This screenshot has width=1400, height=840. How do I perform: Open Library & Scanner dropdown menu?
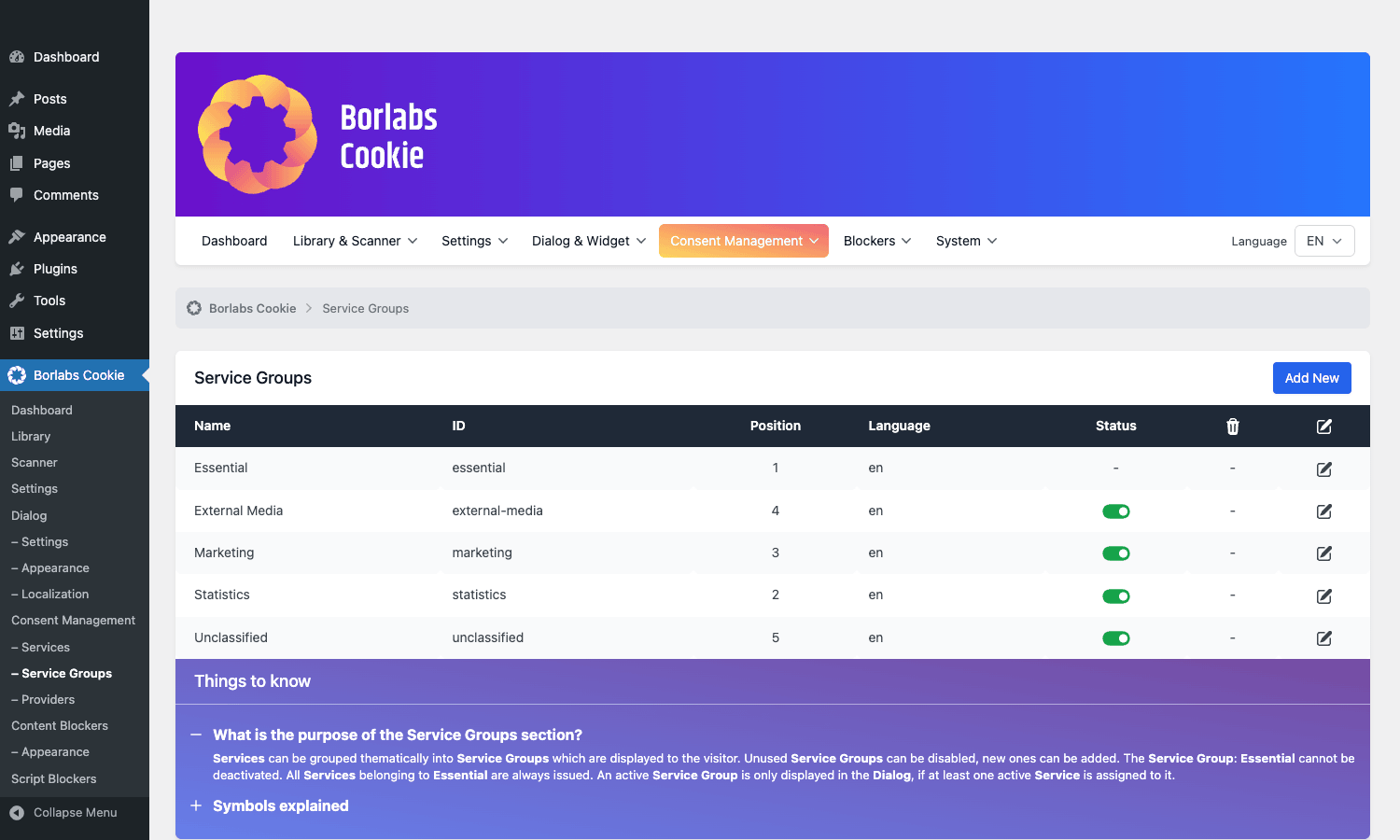[x=355, y=241]
